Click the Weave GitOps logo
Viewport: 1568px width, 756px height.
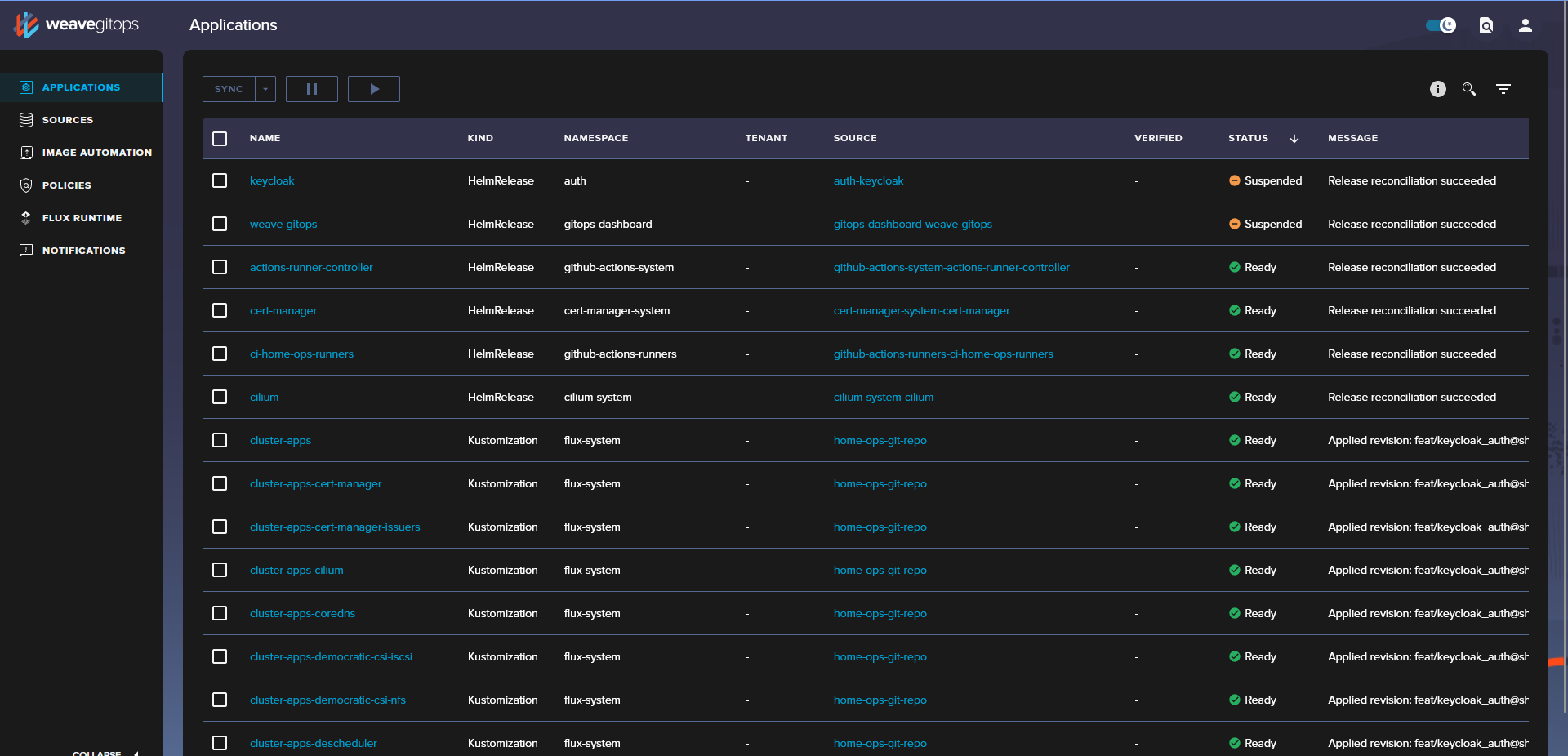(x=76, y=24)
